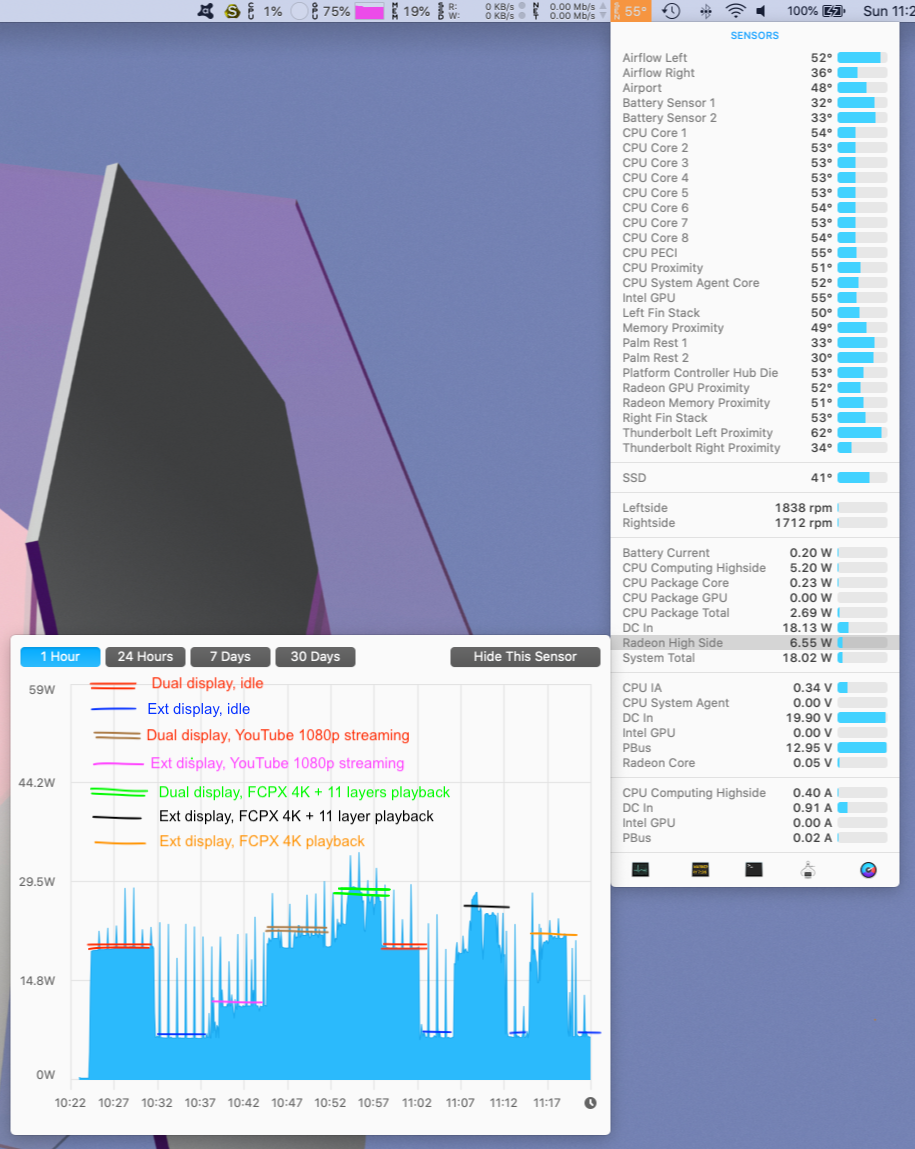
Task: Click the Hide This Sensor button
Action: [525, 657]
